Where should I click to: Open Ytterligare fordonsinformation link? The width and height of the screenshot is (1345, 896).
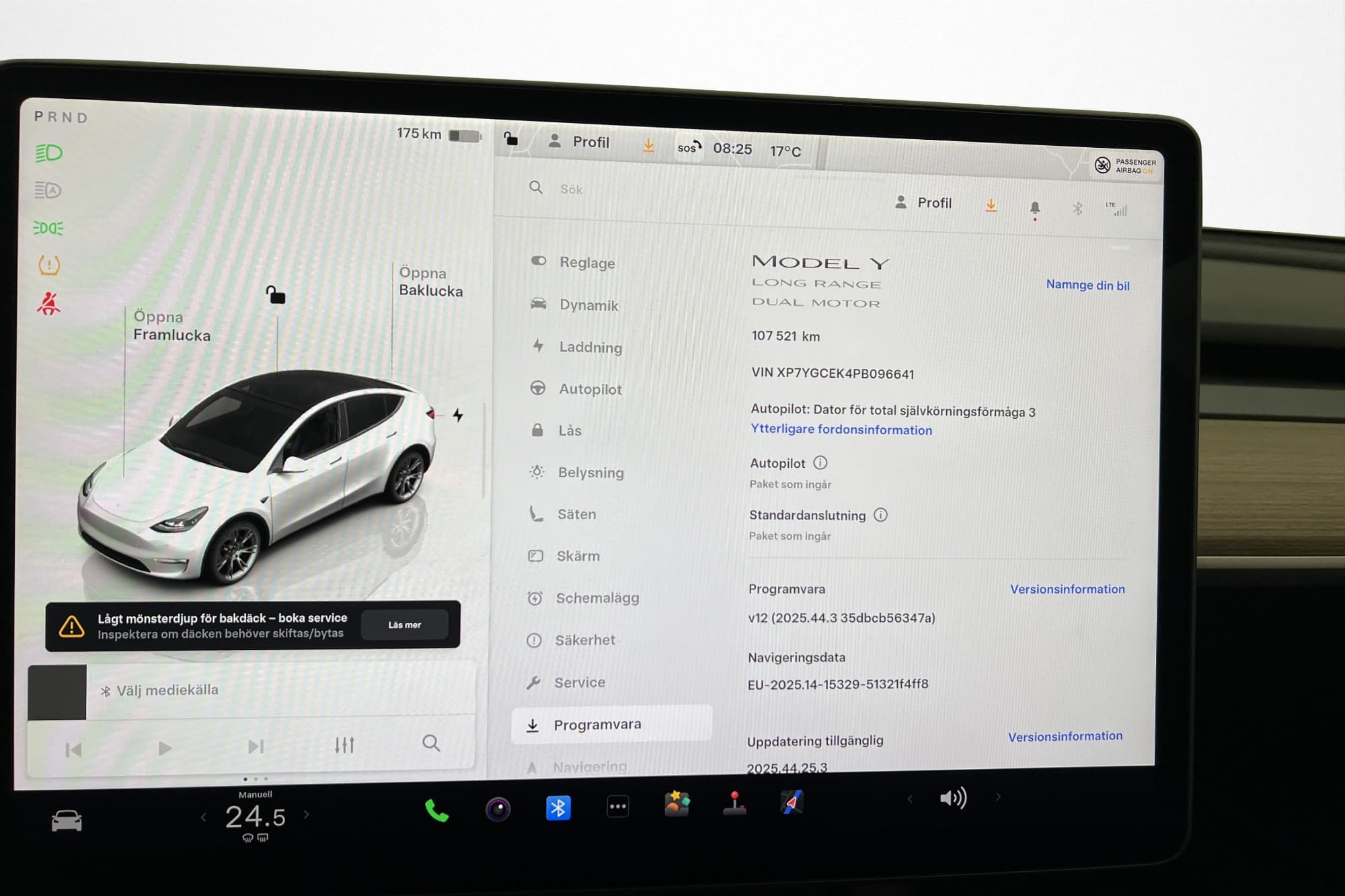tap(841, 430)
